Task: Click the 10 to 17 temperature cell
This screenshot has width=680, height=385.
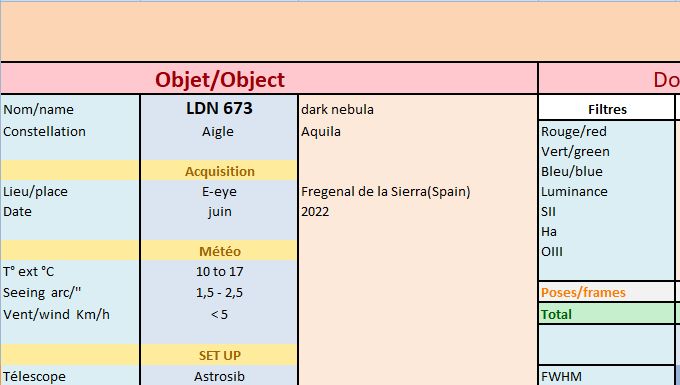Action: click(x=219, y=271)
